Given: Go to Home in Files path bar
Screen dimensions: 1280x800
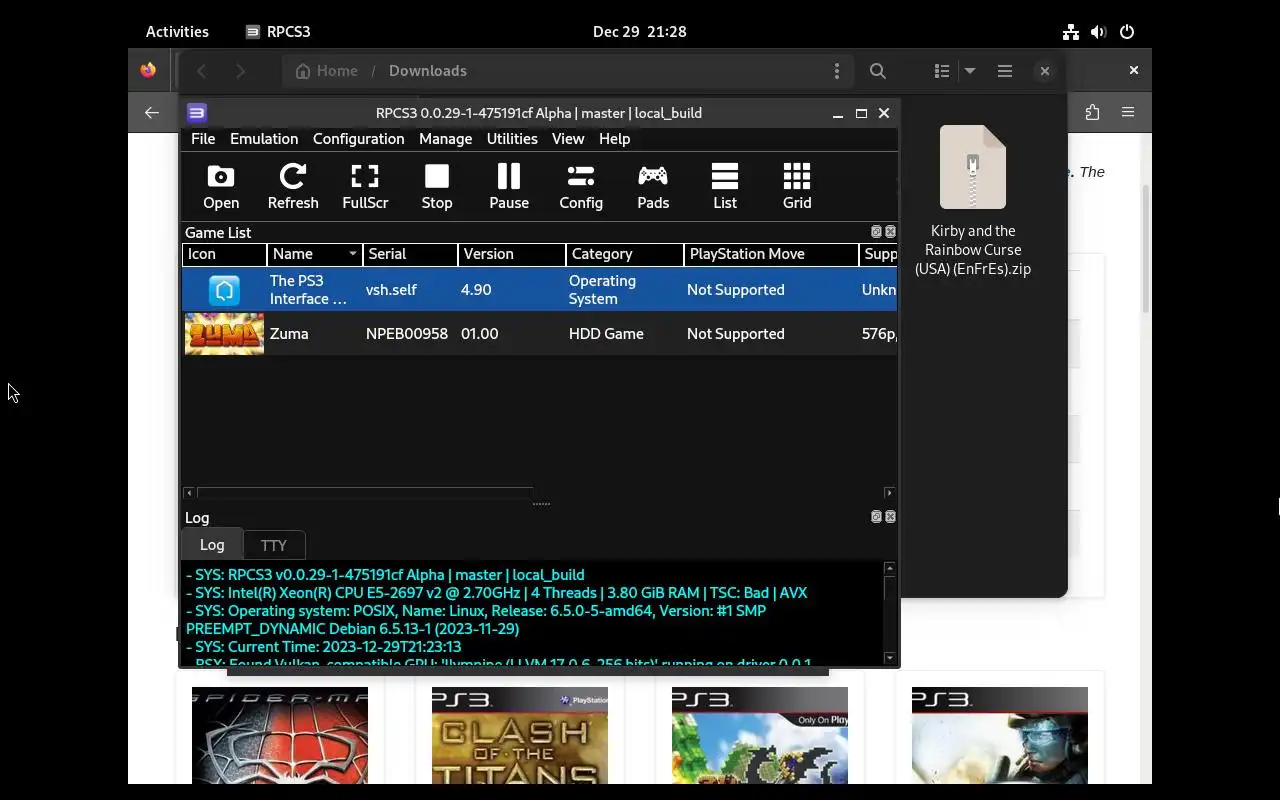Looking at the screenshot, I should point(327,71).
